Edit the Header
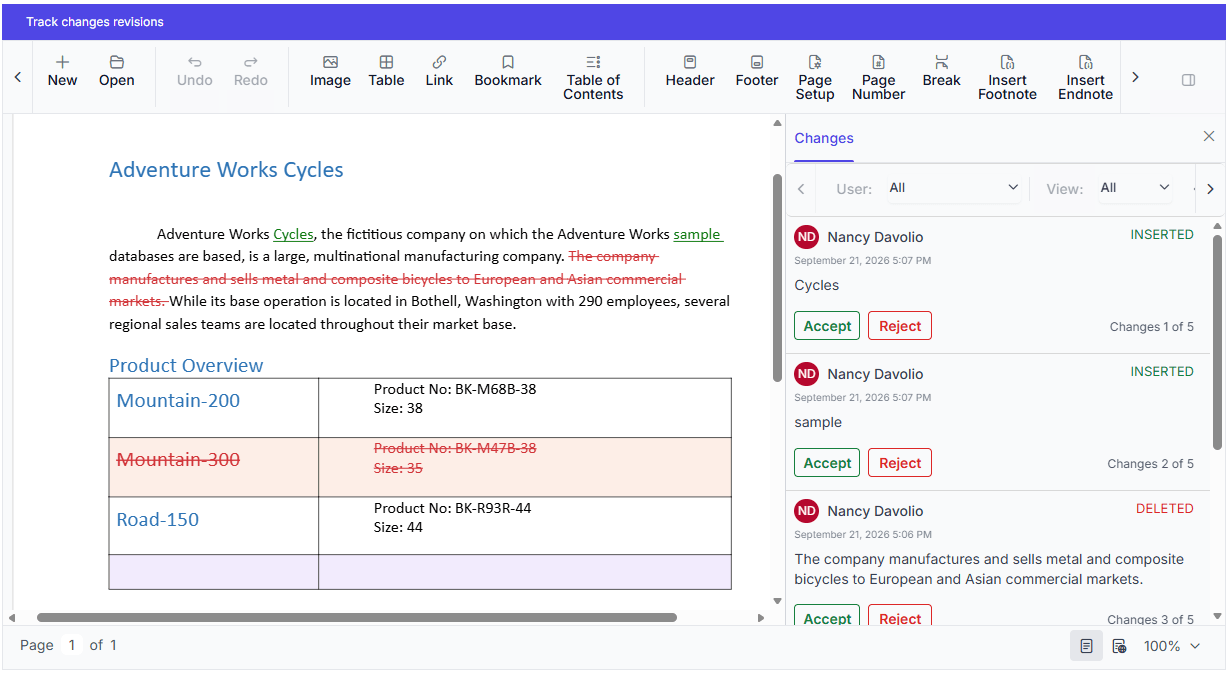1227x674 pixels. pos(690,71)
